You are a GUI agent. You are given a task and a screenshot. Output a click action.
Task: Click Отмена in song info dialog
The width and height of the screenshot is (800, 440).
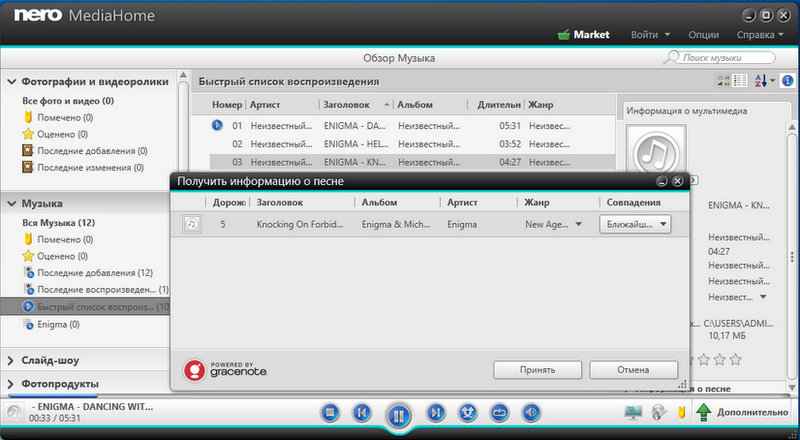[x=633, y=370]
